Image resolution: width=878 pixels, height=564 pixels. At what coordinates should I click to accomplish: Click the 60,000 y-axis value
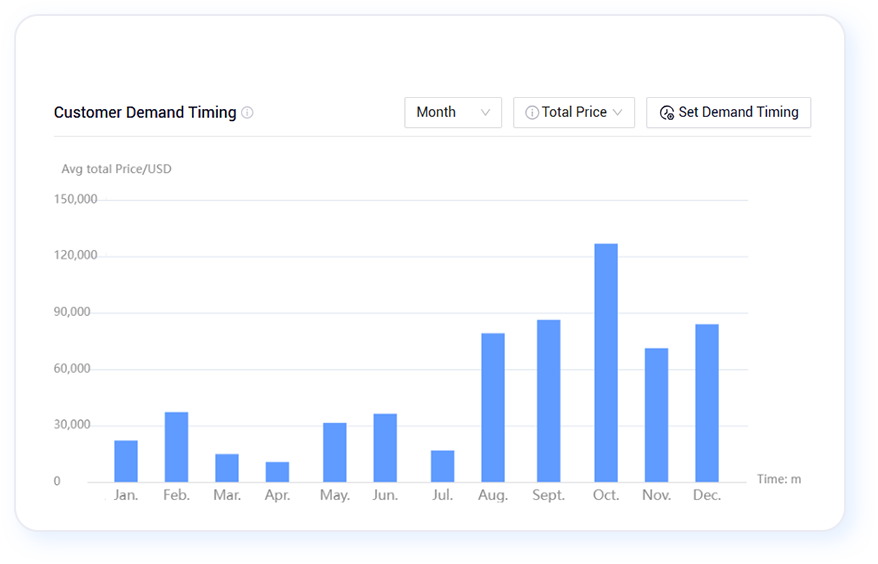point(72,369)
